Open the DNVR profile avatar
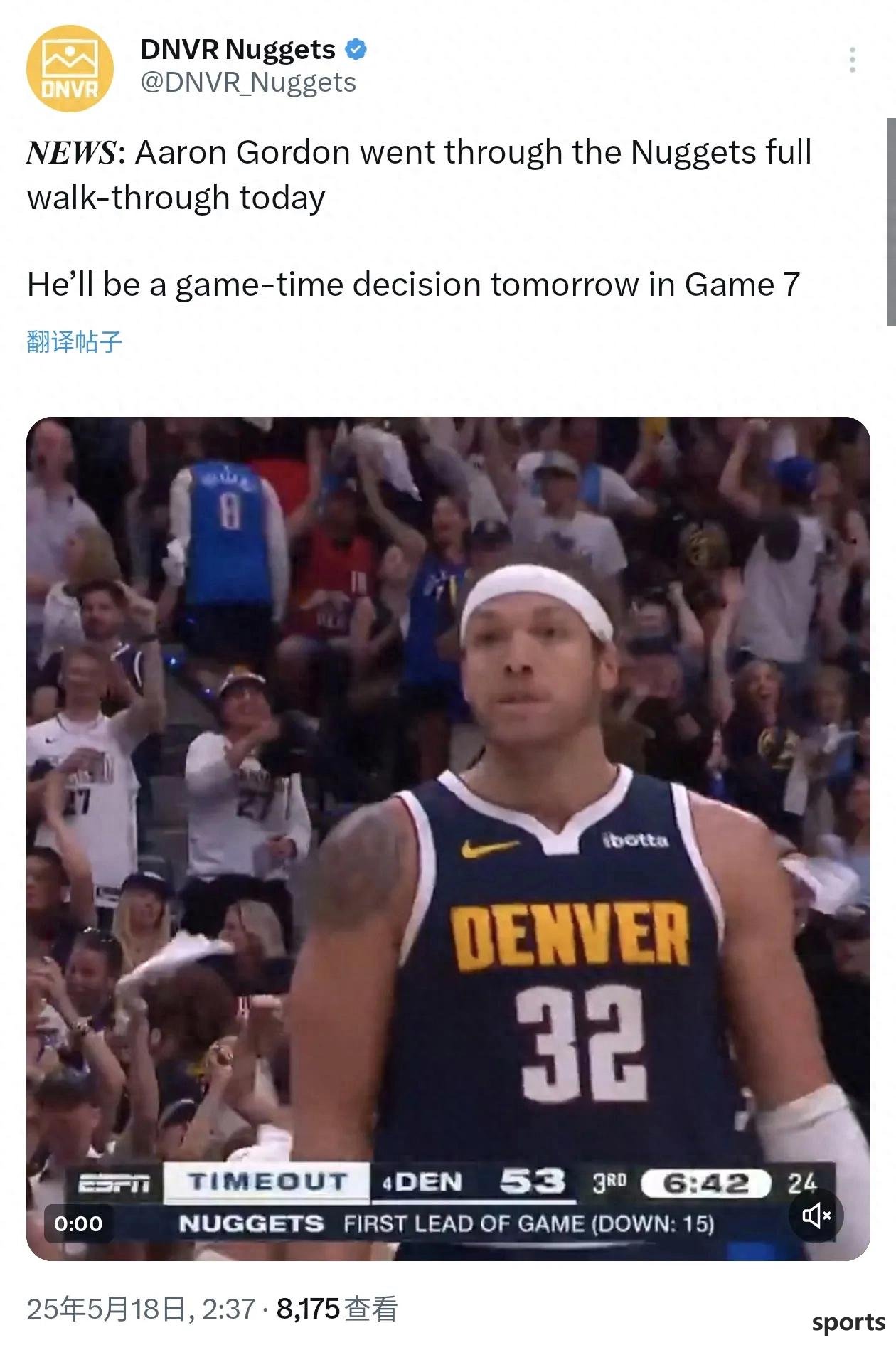 coord(70,68)
